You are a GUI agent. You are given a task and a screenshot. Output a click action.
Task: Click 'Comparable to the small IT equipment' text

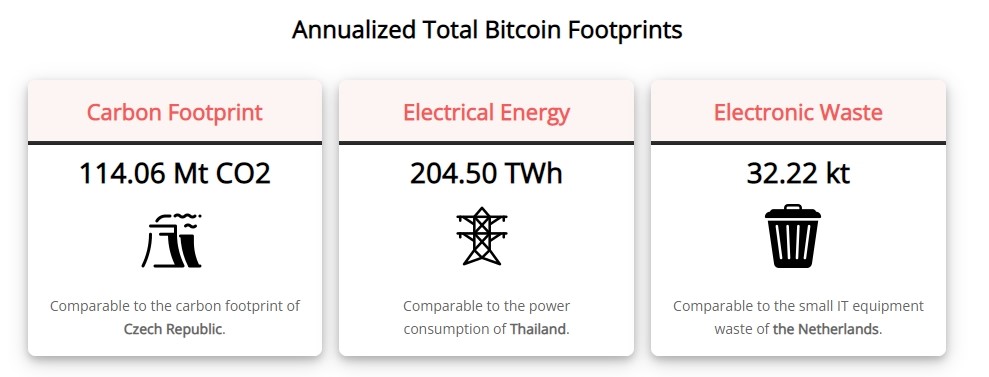(799, 306)
